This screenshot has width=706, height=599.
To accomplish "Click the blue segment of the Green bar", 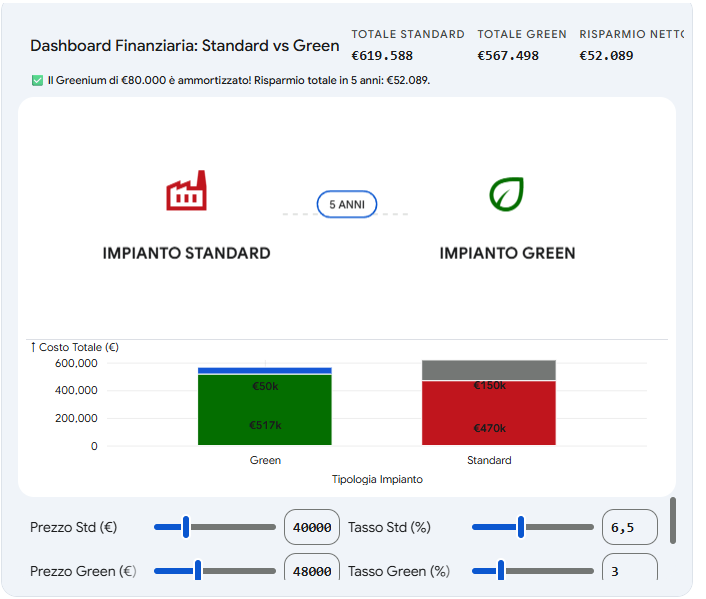I will pos(265,371).
